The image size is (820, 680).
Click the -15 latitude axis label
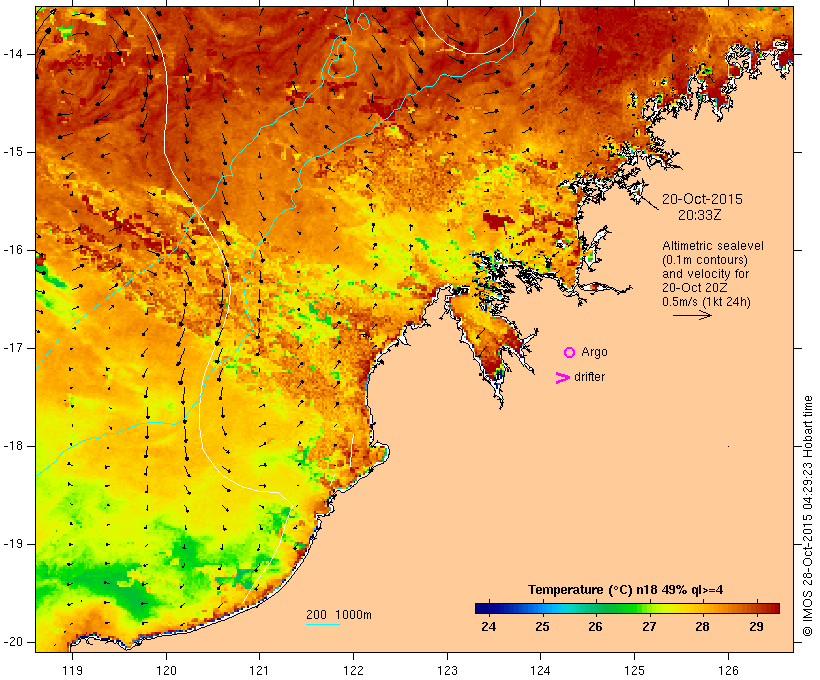13,152
